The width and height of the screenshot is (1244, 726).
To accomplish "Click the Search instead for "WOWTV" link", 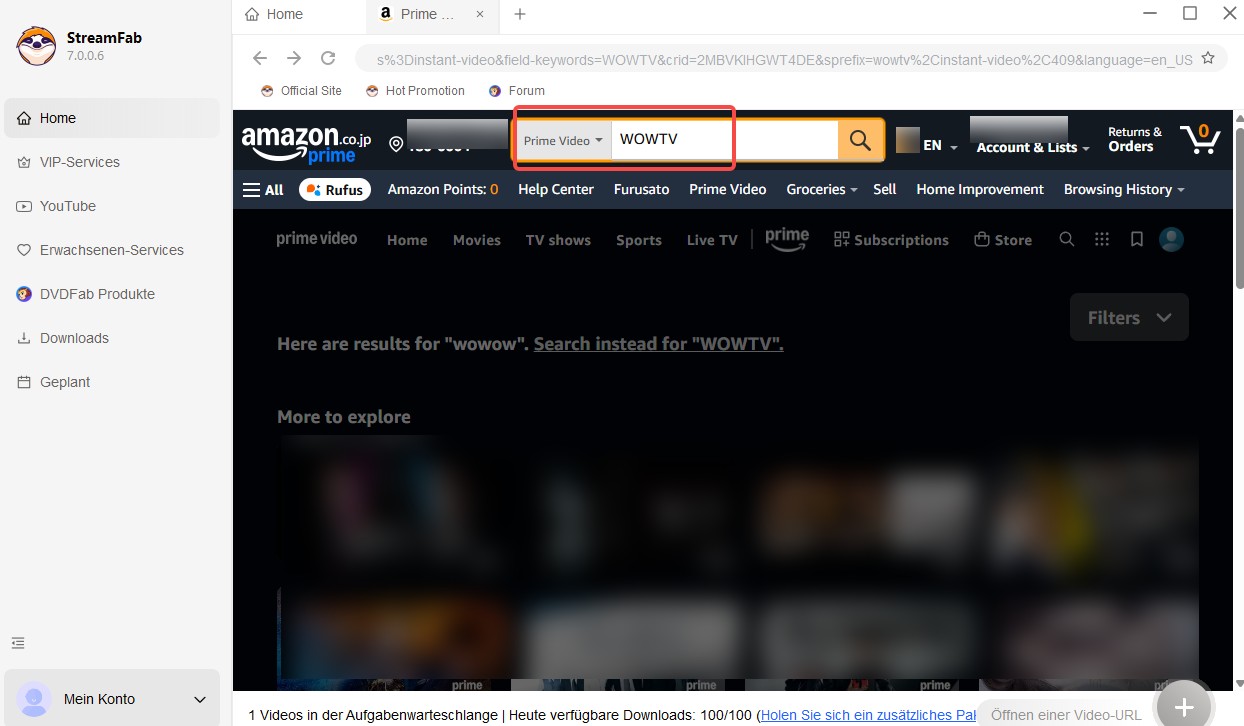I will click(x=657, y=343).
